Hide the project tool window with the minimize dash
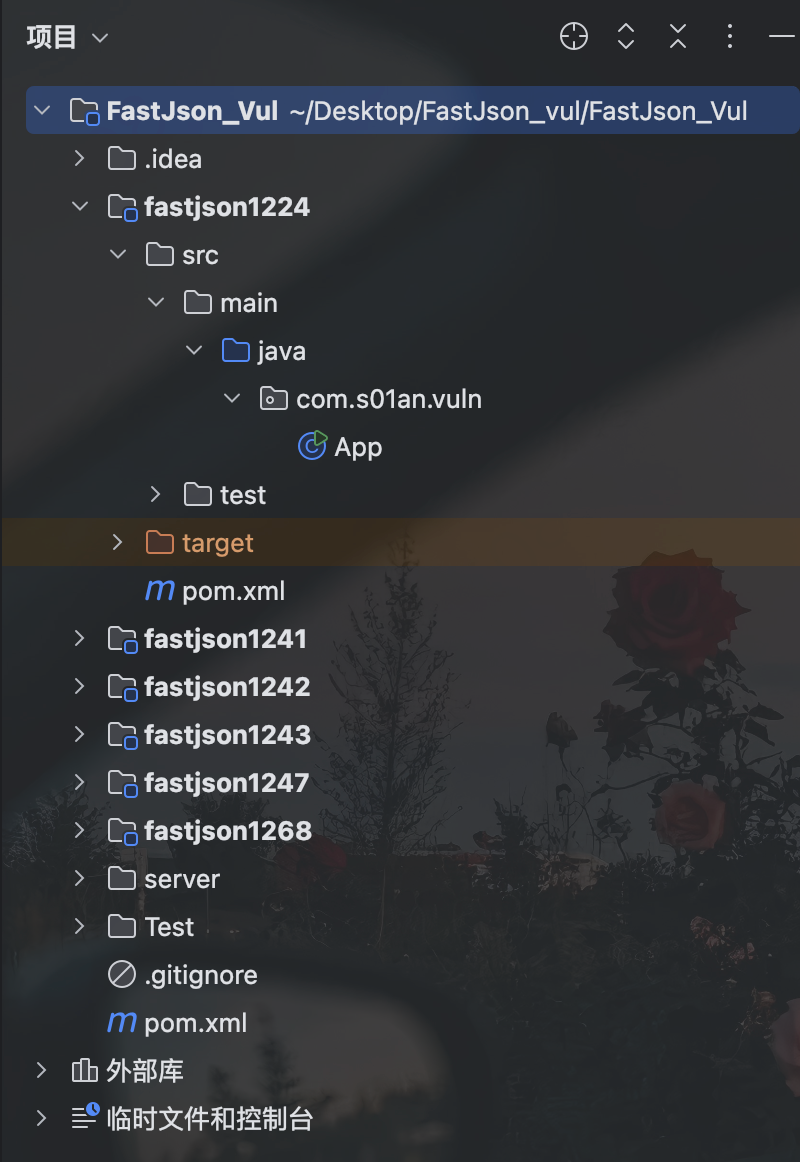This screenshot has width=800, height=1162. pyautogui.click(x=782, y=36)
